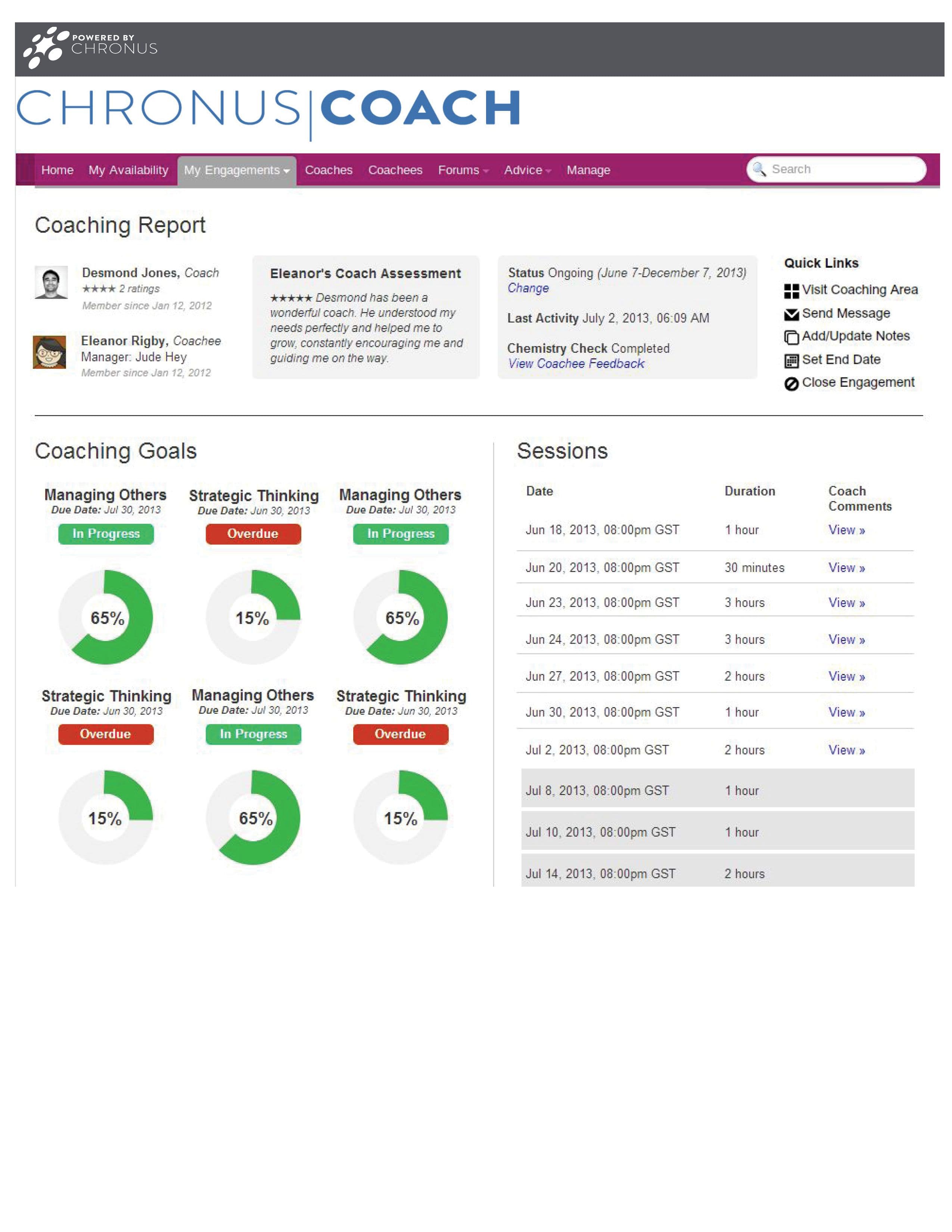Viewport: 952px width, 1232px height.
Task: Click Close Engagement link text
Action: click(x=858, y=382)
